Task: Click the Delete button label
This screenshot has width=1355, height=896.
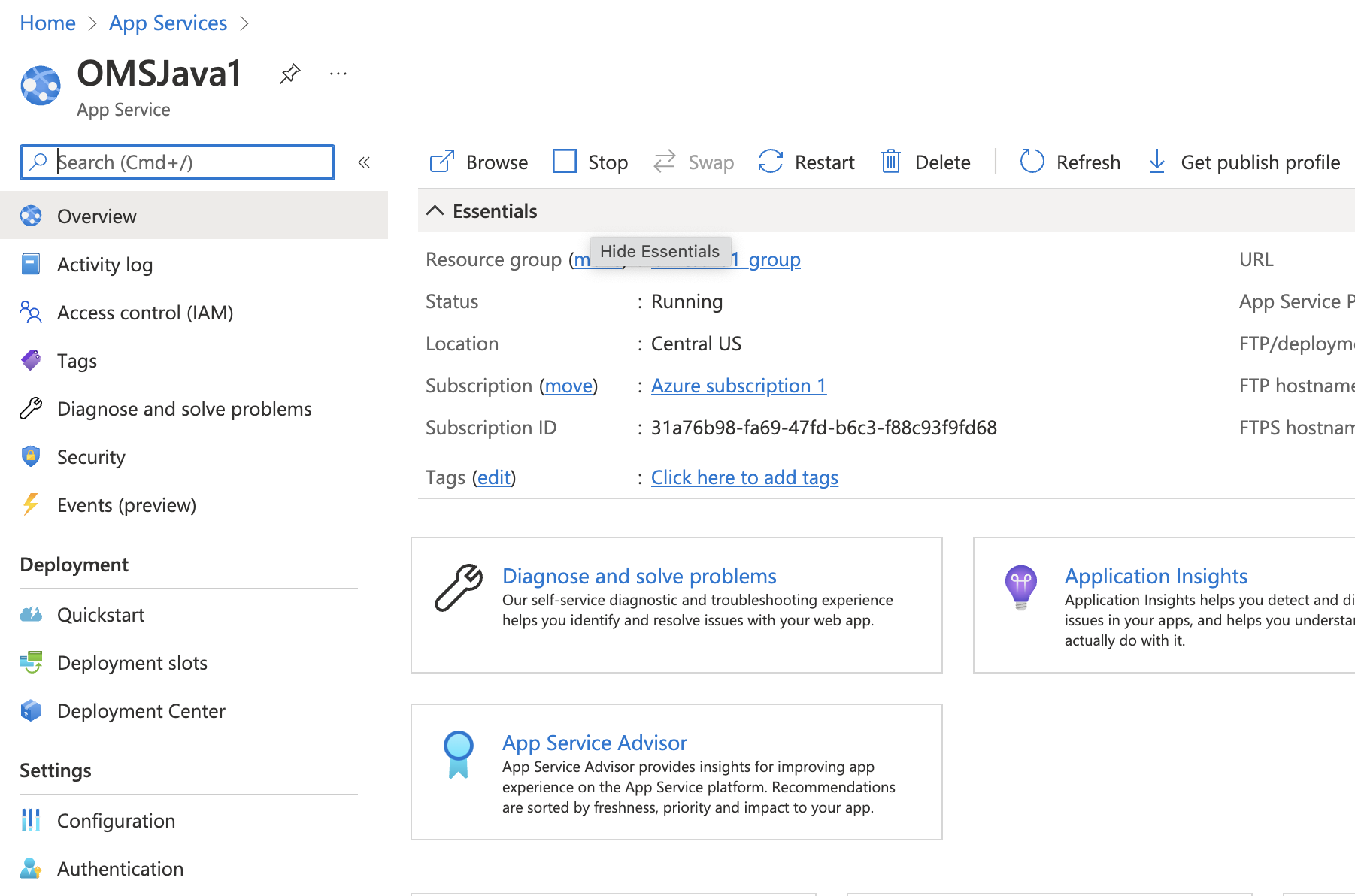Action: pyautogui.click(x=943, y=162)
